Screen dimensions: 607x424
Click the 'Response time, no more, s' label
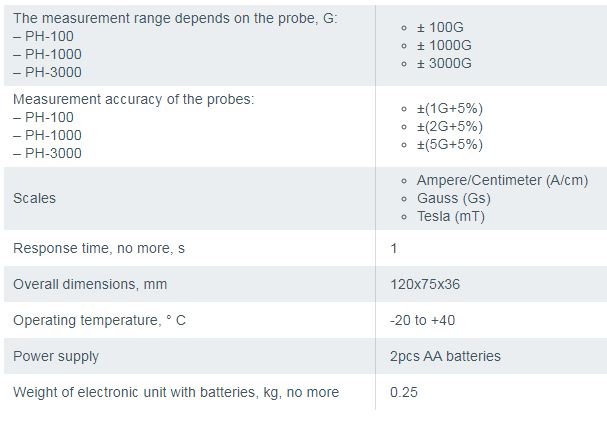pos(98,248)
